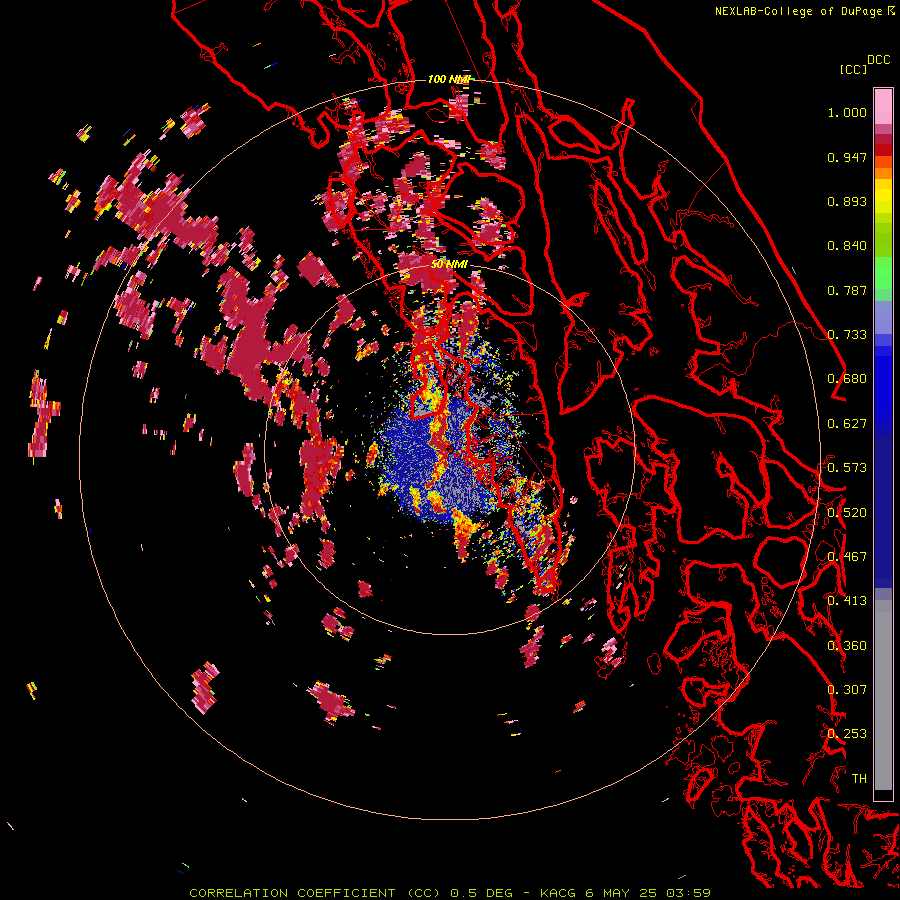The height and width of the screenshot is (900, 900).
Task: Click the 0.627 color scale value
Action: [x=847, y=424]
